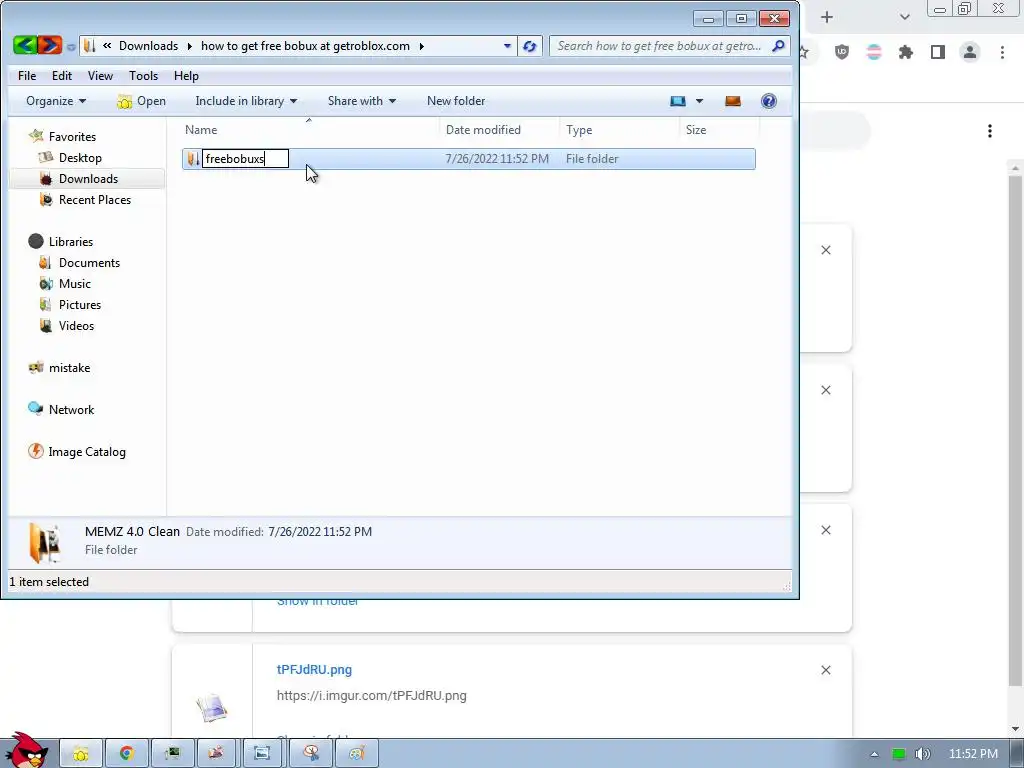1024x768 pixels.
Task: Expand the Share with dropdown
Action: pos(362,101)
